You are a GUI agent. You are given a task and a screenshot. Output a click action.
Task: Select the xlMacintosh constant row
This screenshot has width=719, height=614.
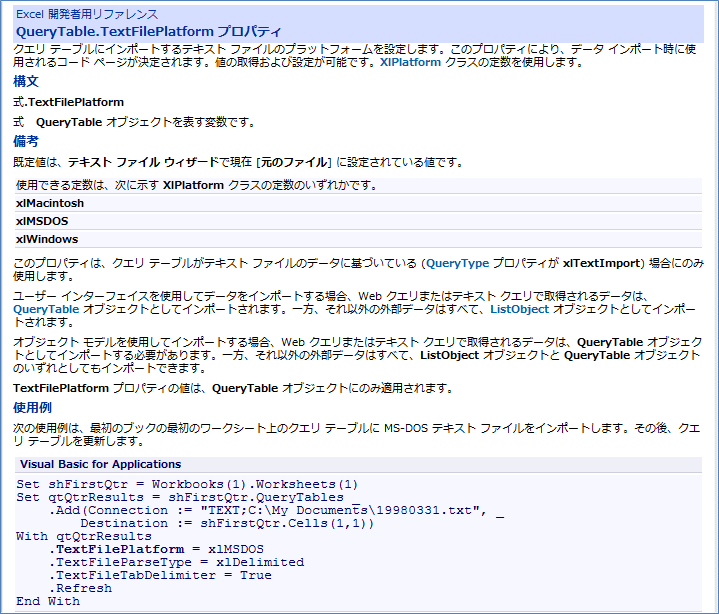[x=358, y=203]
